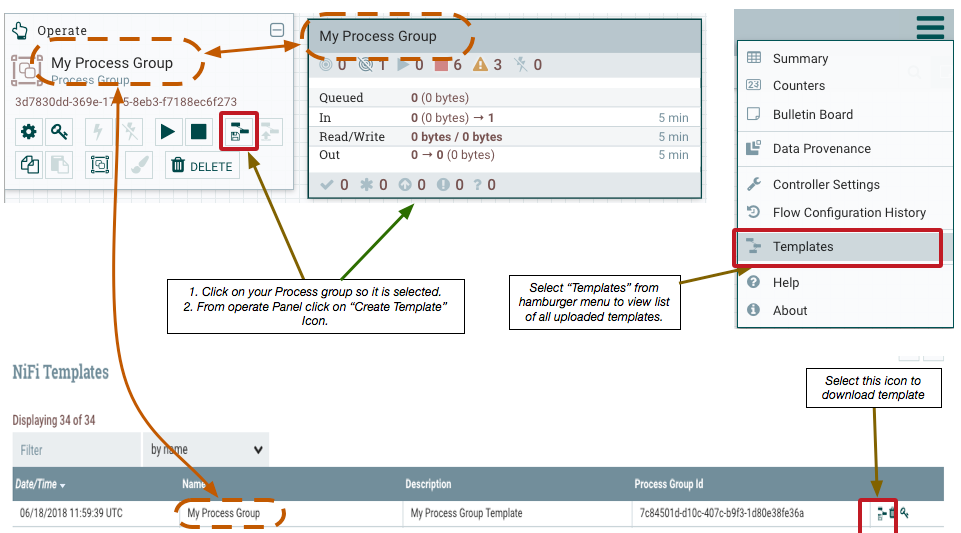Open the 'by name' filter dropdown
961x533 pixels.
click(x=206, y=450)
